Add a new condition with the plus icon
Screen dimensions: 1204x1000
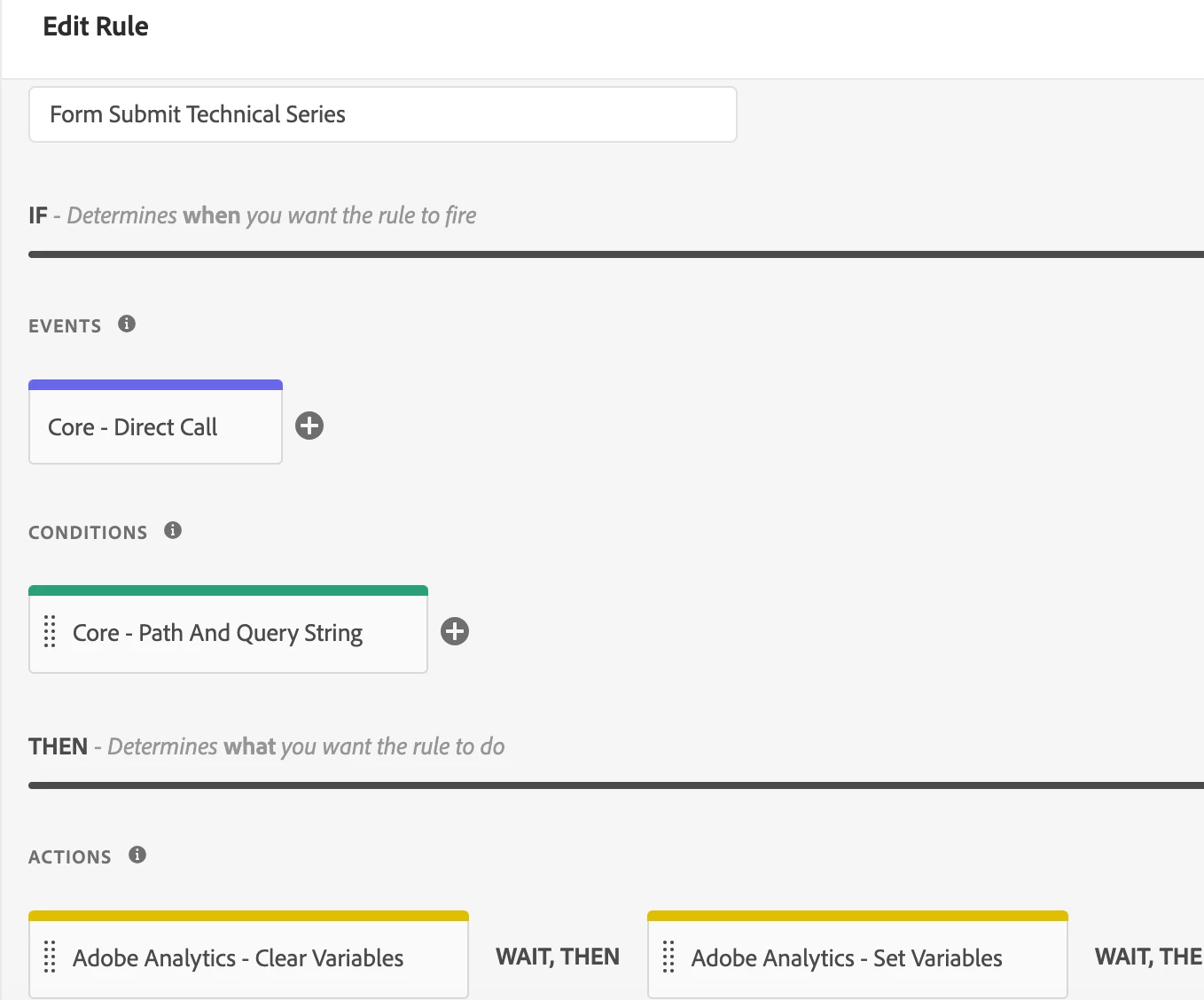point(455,631)
